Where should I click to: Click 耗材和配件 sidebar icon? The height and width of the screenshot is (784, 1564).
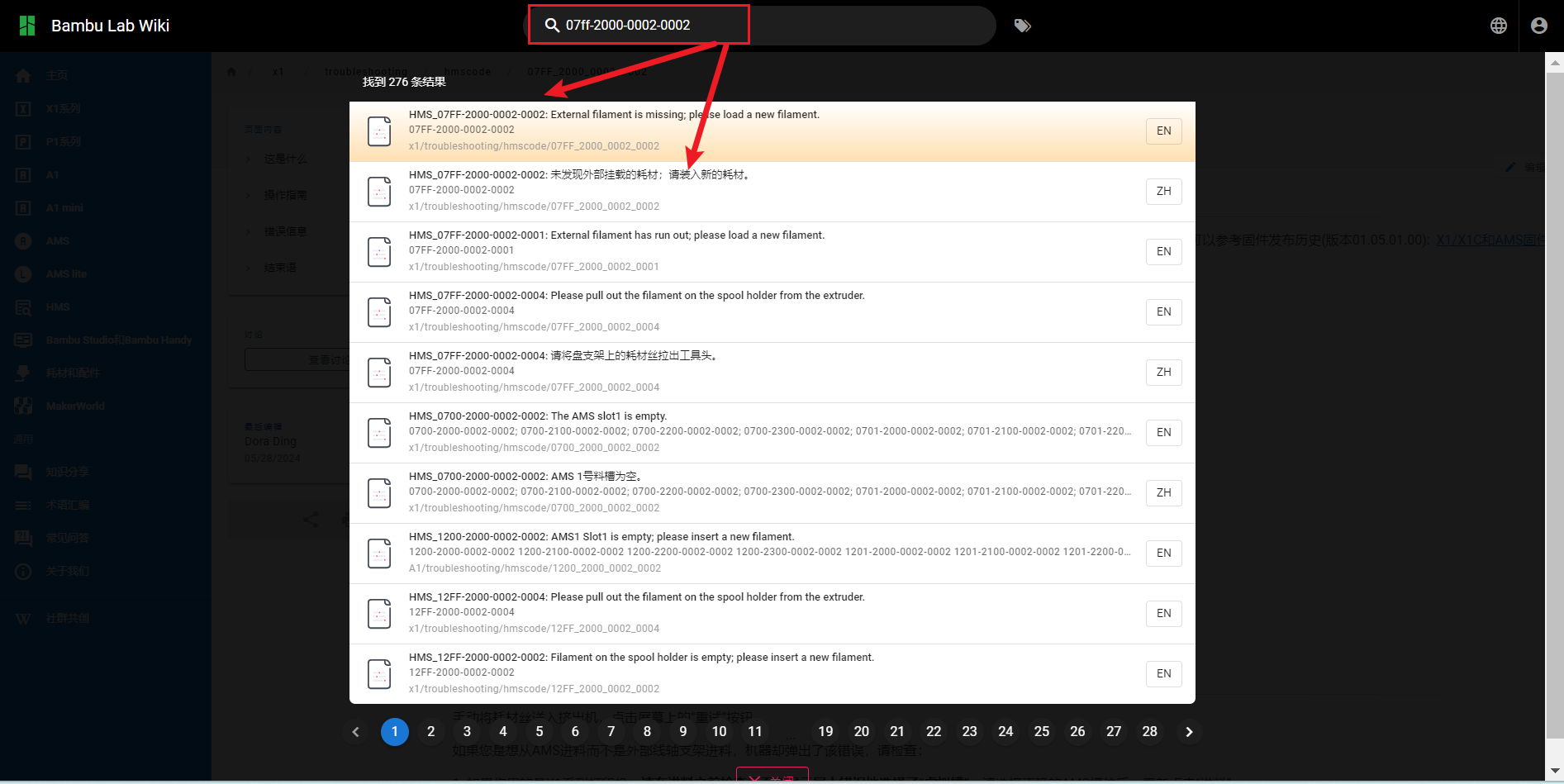(x=23, y=373)
